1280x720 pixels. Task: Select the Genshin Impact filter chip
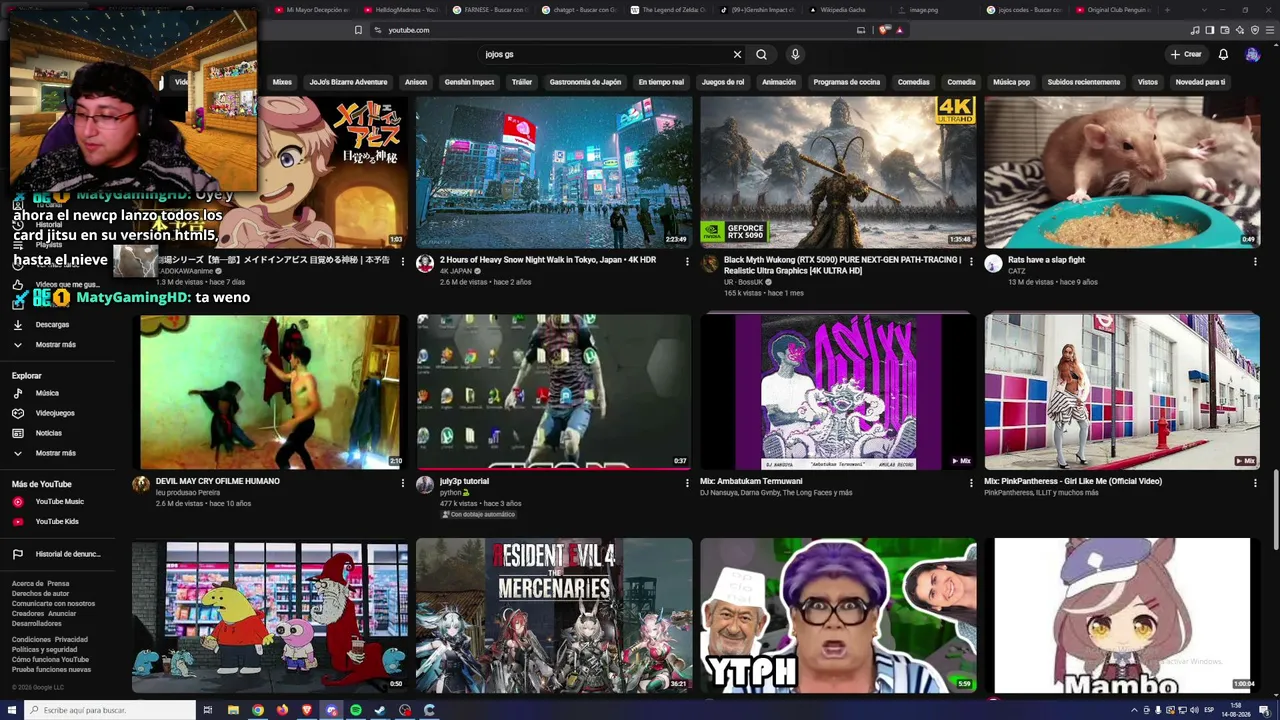click(x=469, y=82)
